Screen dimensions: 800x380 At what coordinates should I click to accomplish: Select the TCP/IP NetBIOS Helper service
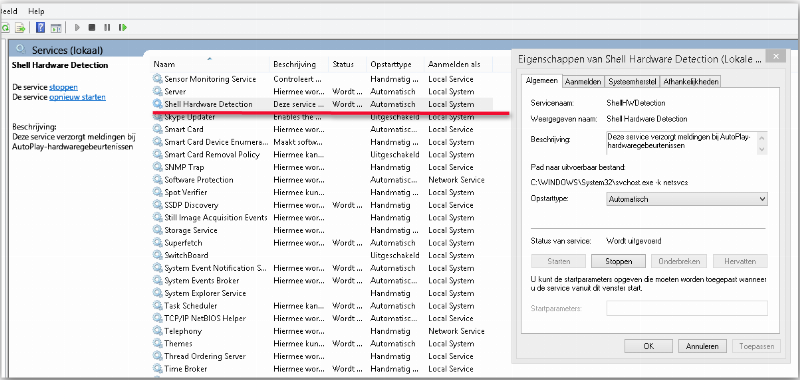click(205, 318)
